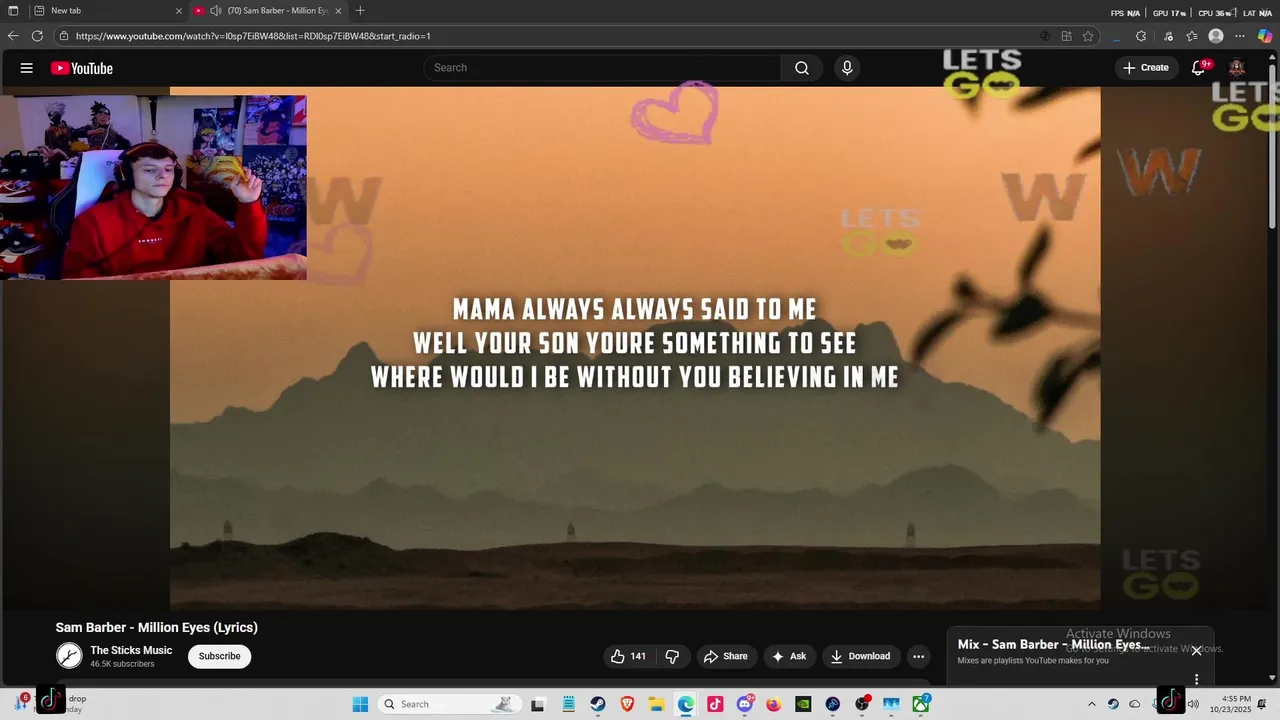1280x720 pixels.
Task: Open the Mix panel three-dot menu
Action: tap(1196, 680)
